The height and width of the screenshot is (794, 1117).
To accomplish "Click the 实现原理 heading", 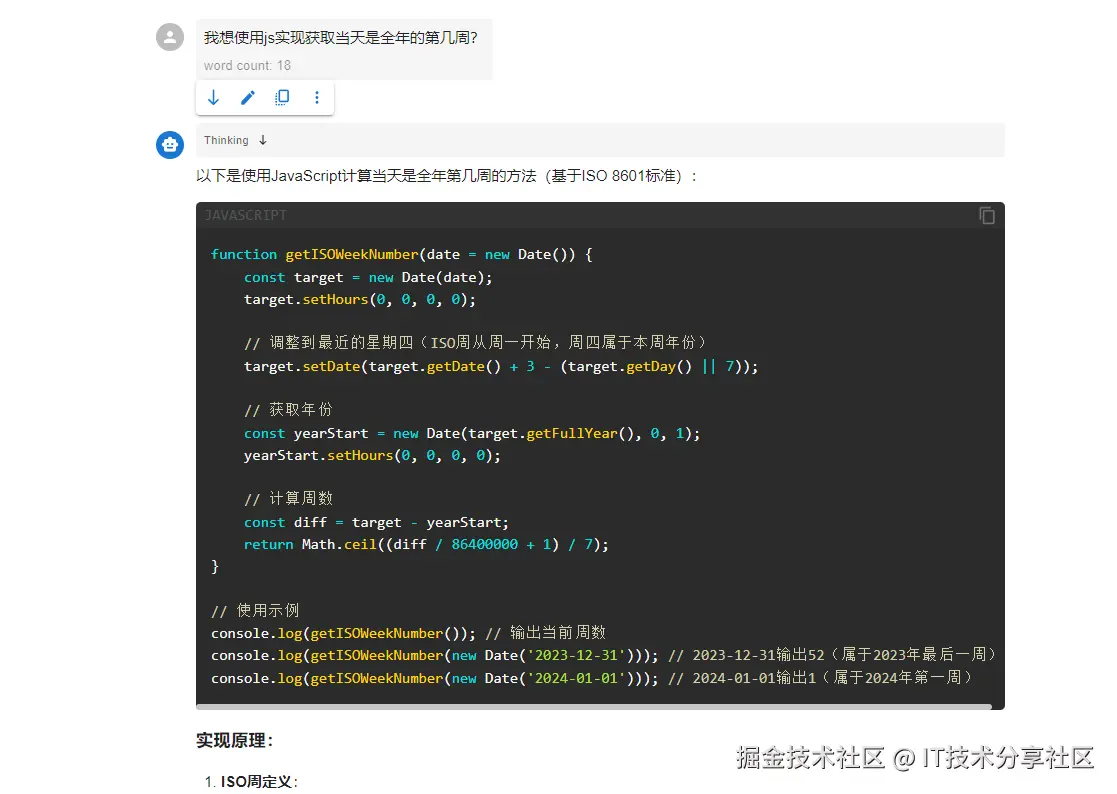I will coord(234,741).
